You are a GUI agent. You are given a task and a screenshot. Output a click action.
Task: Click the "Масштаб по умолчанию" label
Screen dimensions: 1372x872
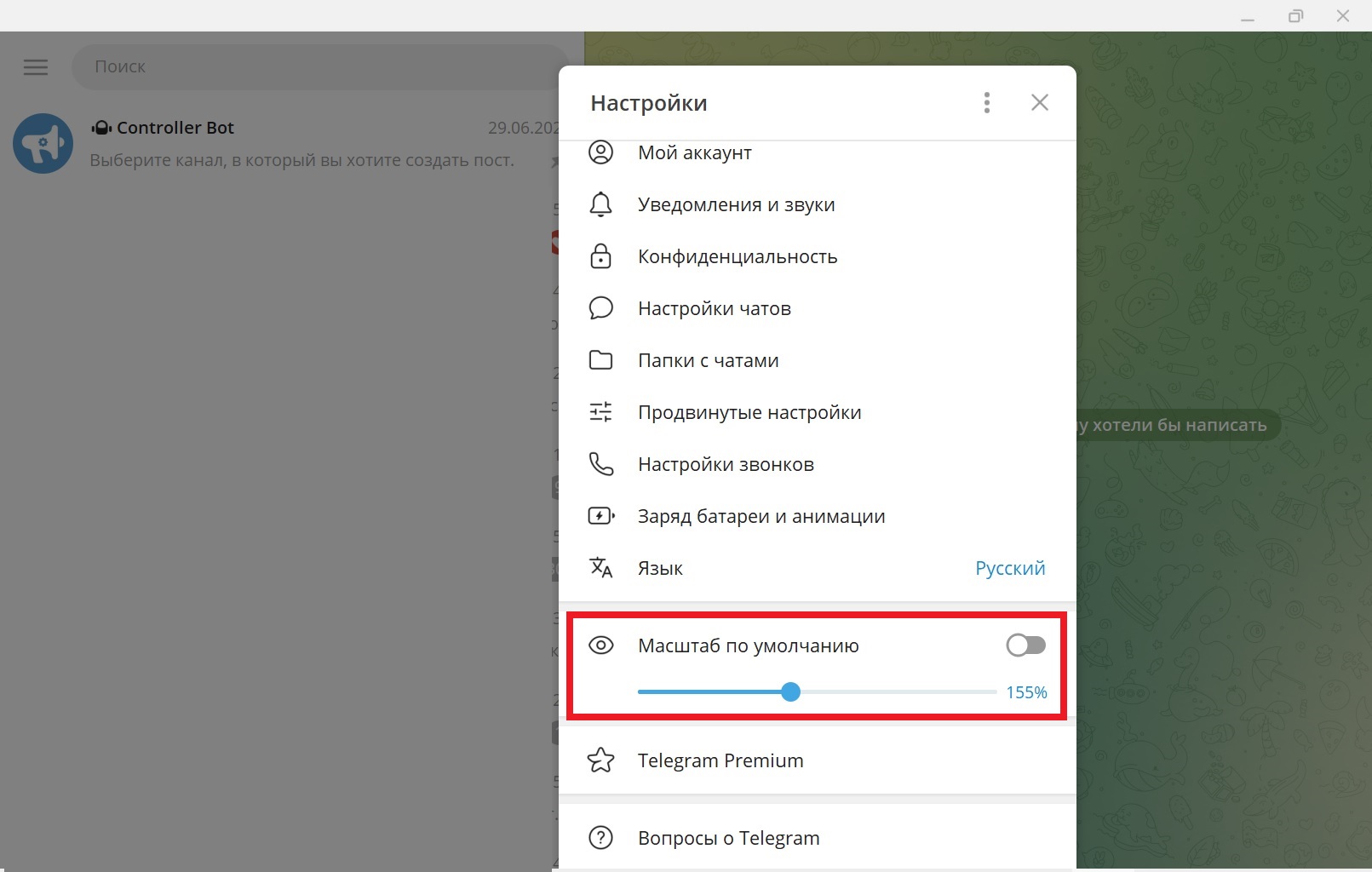(749, 645)
